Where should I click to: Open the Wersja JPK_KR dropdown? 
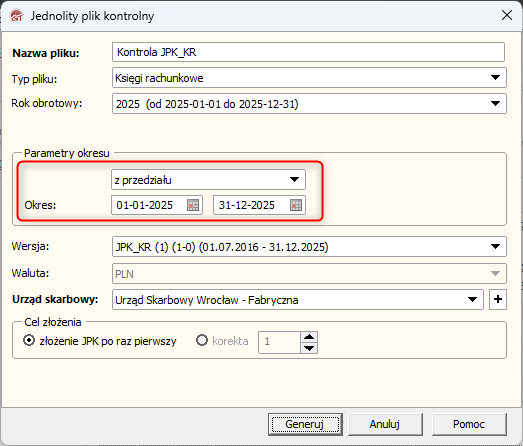tap(495, 247)
